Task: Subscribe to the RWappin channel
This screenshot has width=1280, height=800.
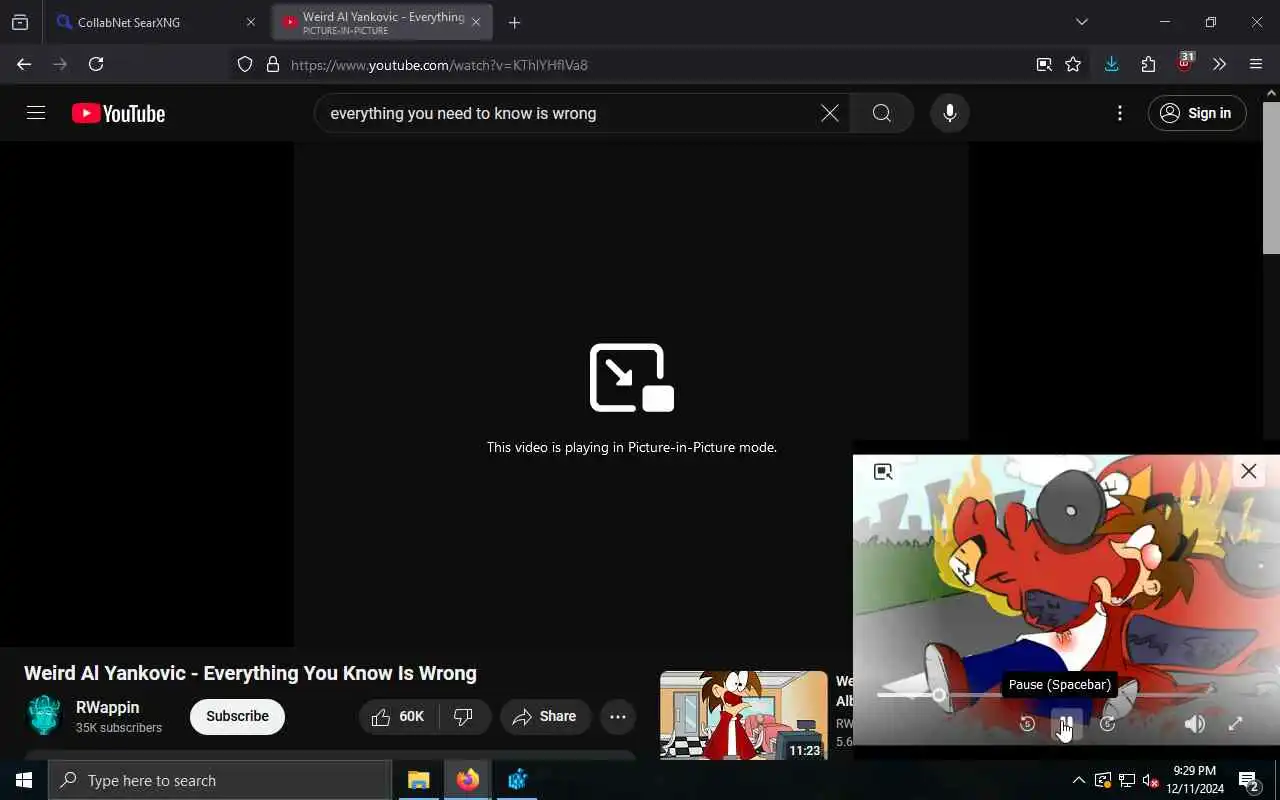Action: pyautogui.click(x=237, y=716)
